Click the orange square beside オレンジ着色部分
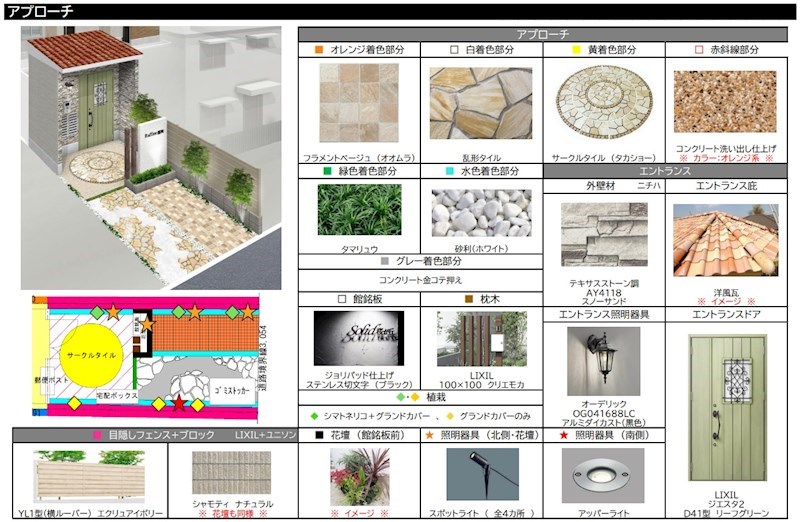This screenshot has height=522, width=800. (318, 49)
